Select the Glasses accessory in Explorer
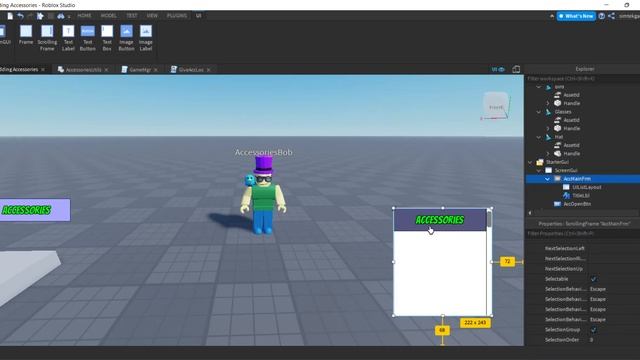Viewport: 640px width, 360px height. pos(563,112)
